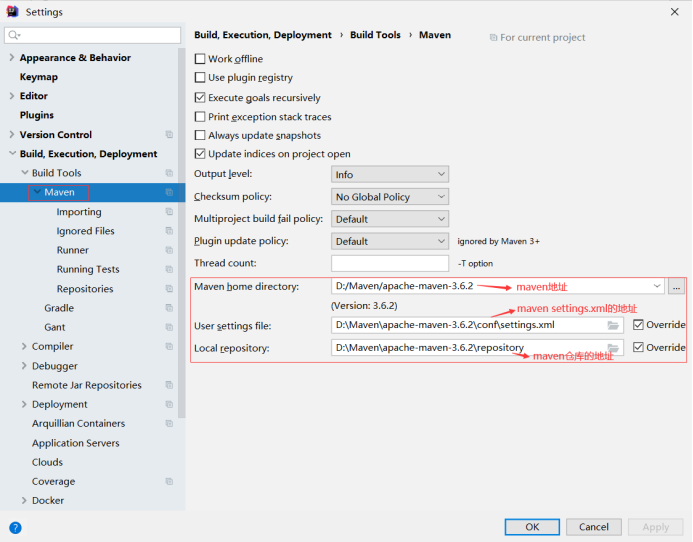Open Maven home directory dropdown arrow

click(x=657, y=286)
